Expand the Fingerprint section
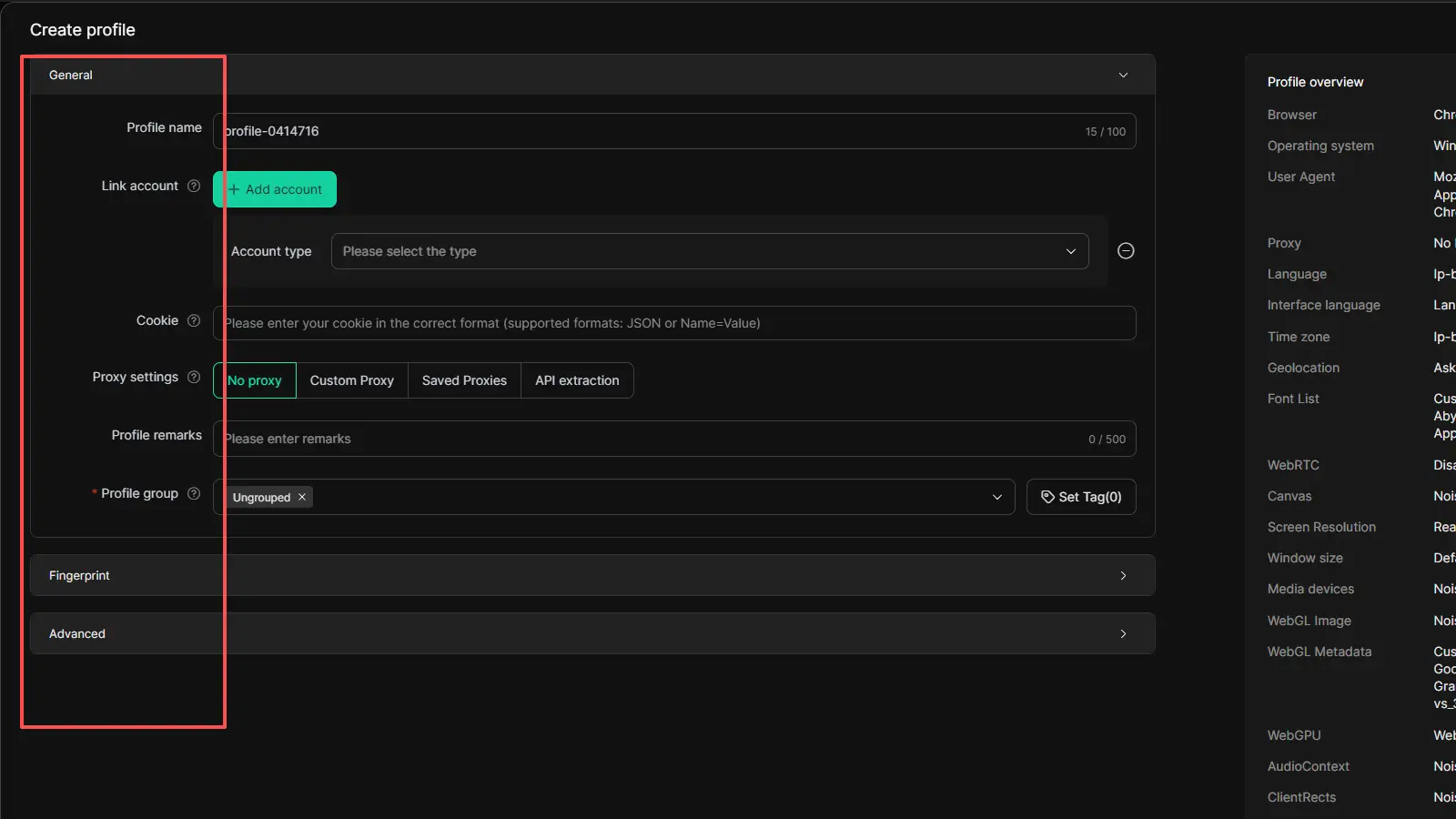 tap(1123, 576)
